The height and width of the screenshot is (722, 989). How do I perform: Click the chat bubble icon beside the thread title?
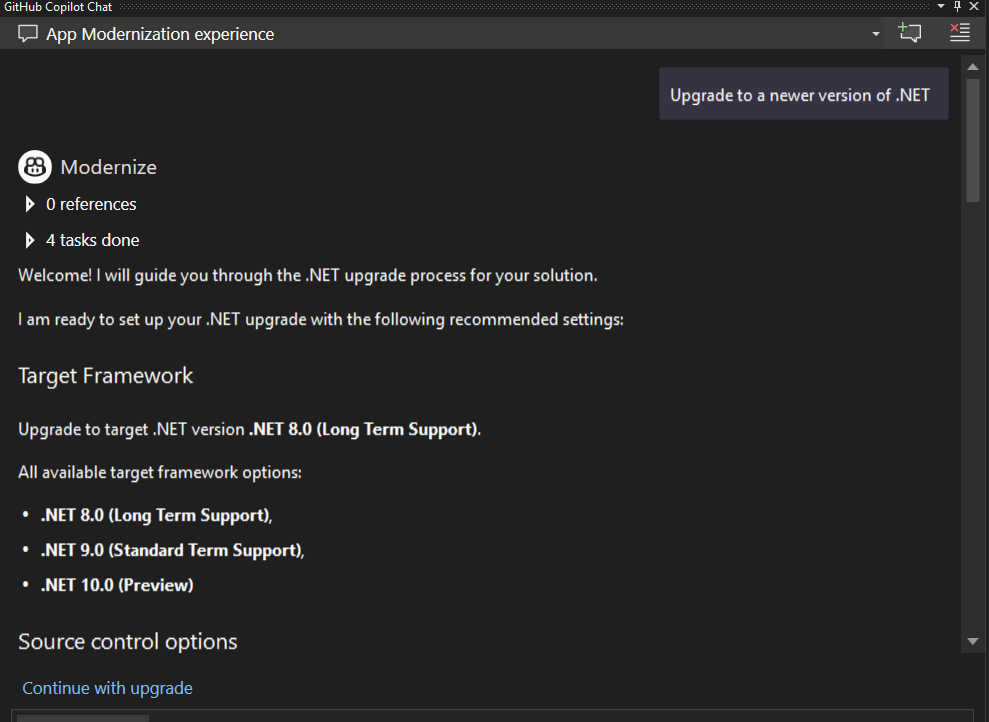tap(28, 34)
